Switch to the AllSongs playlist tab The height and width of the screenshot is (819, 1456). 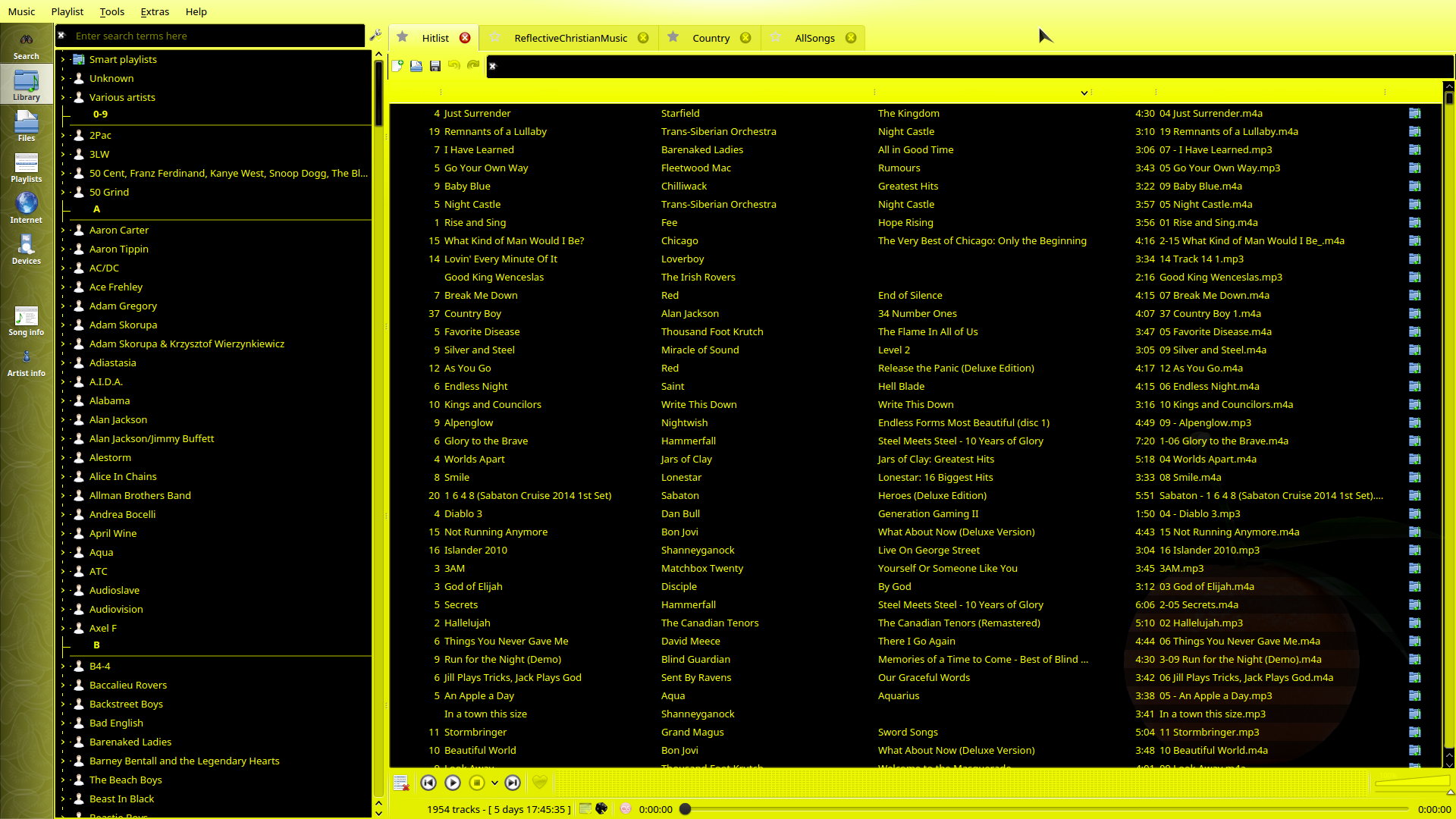tap(814, 38)
